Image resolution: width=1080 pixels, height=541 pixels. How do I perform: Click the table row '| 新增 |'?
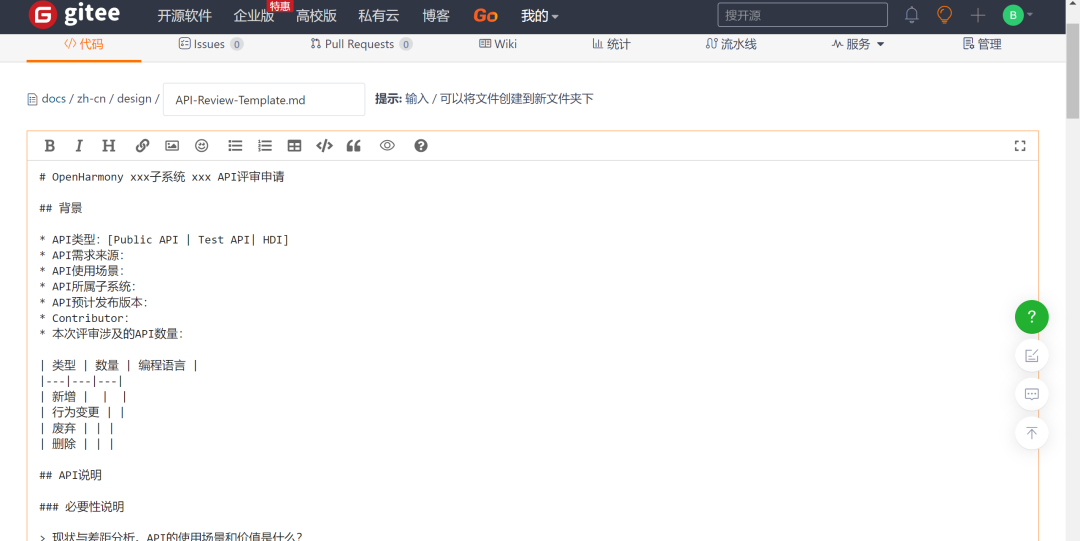[x=83, y=396]
